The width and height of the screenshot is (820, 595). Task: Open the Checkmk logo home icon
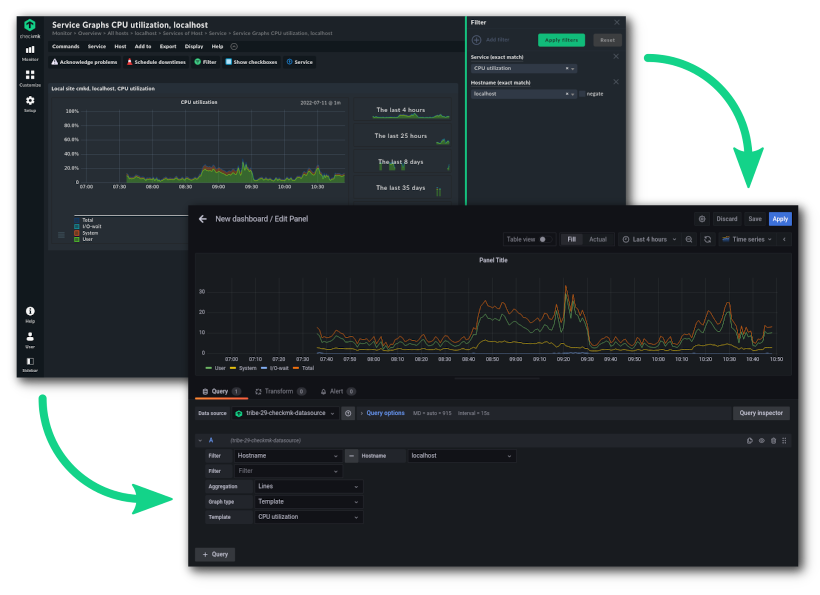click(x=30, y=26)
